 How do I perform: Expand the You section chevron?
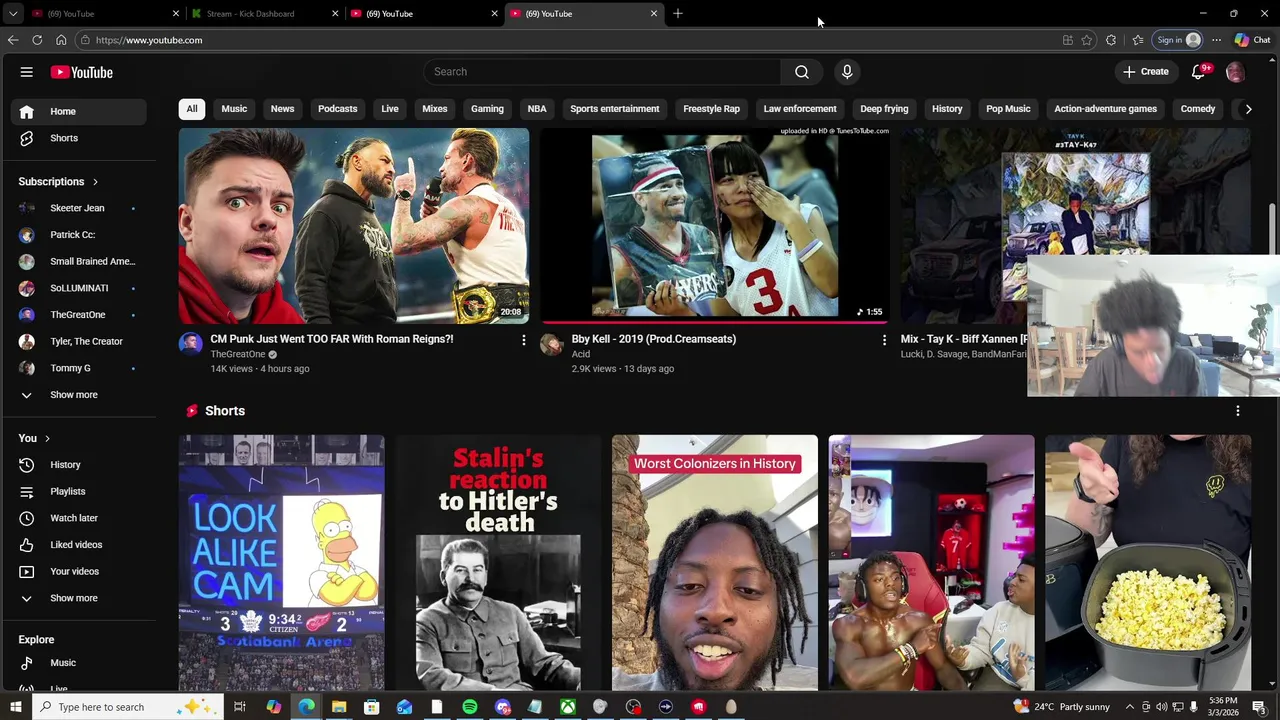(47, 438)
